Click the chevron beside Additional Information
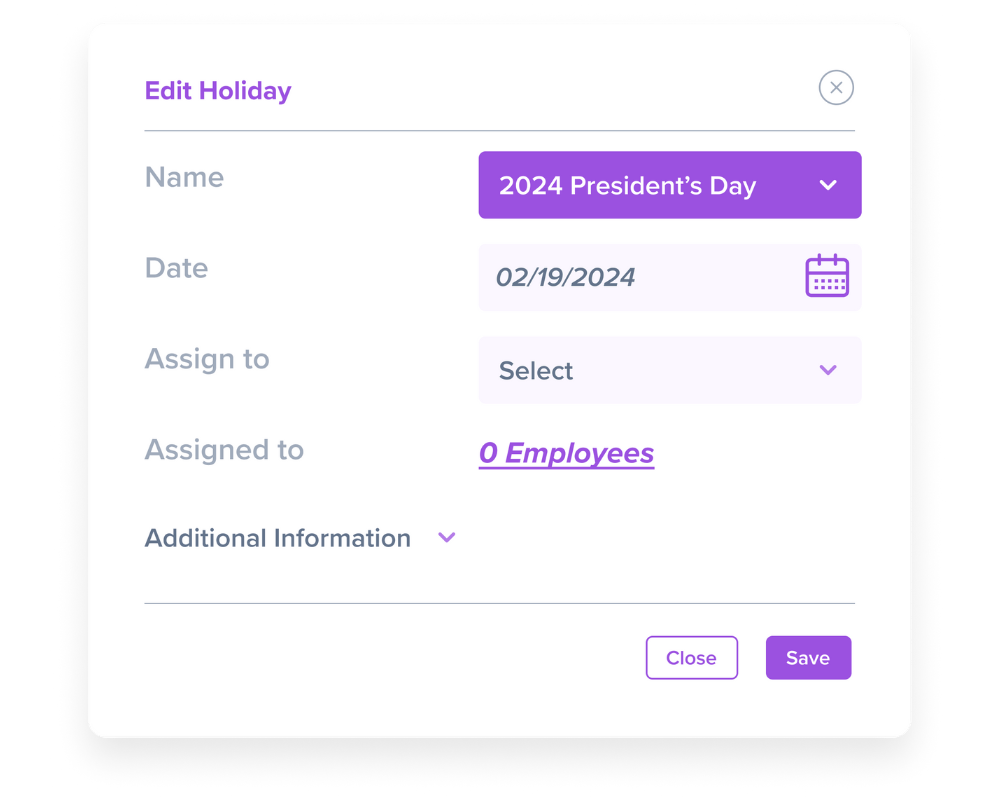 447,538
